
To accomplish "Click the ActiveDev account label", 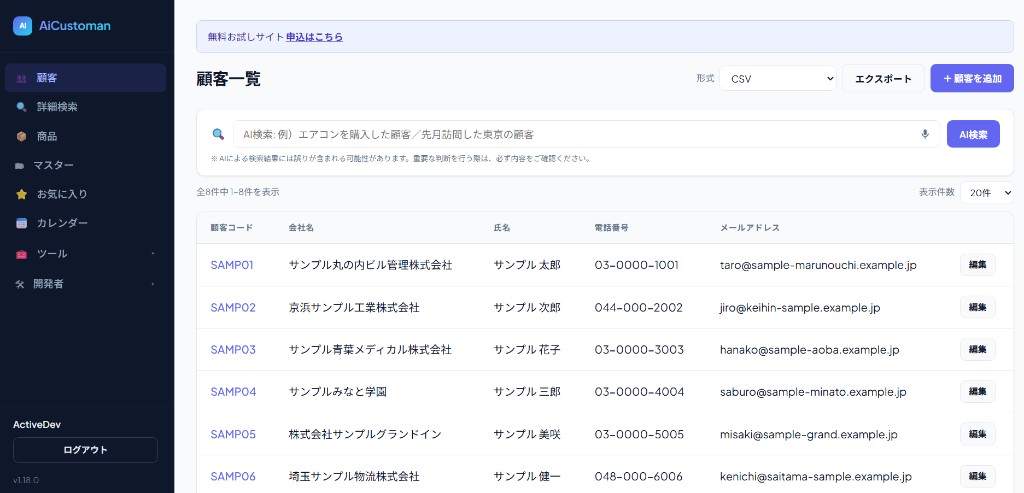I will 37,424.
